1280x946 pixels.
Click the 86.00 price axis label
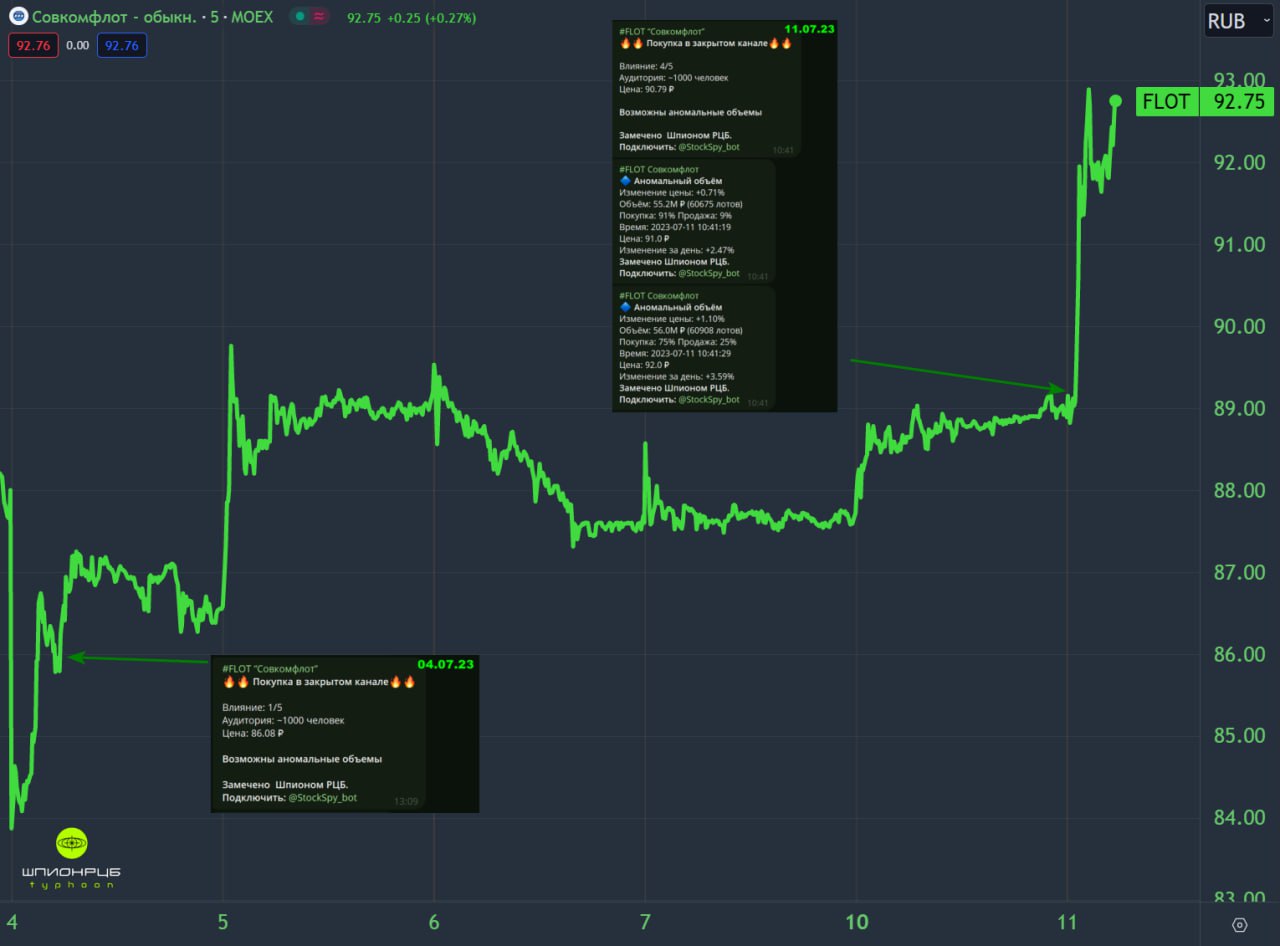[x=1238, y=654]
